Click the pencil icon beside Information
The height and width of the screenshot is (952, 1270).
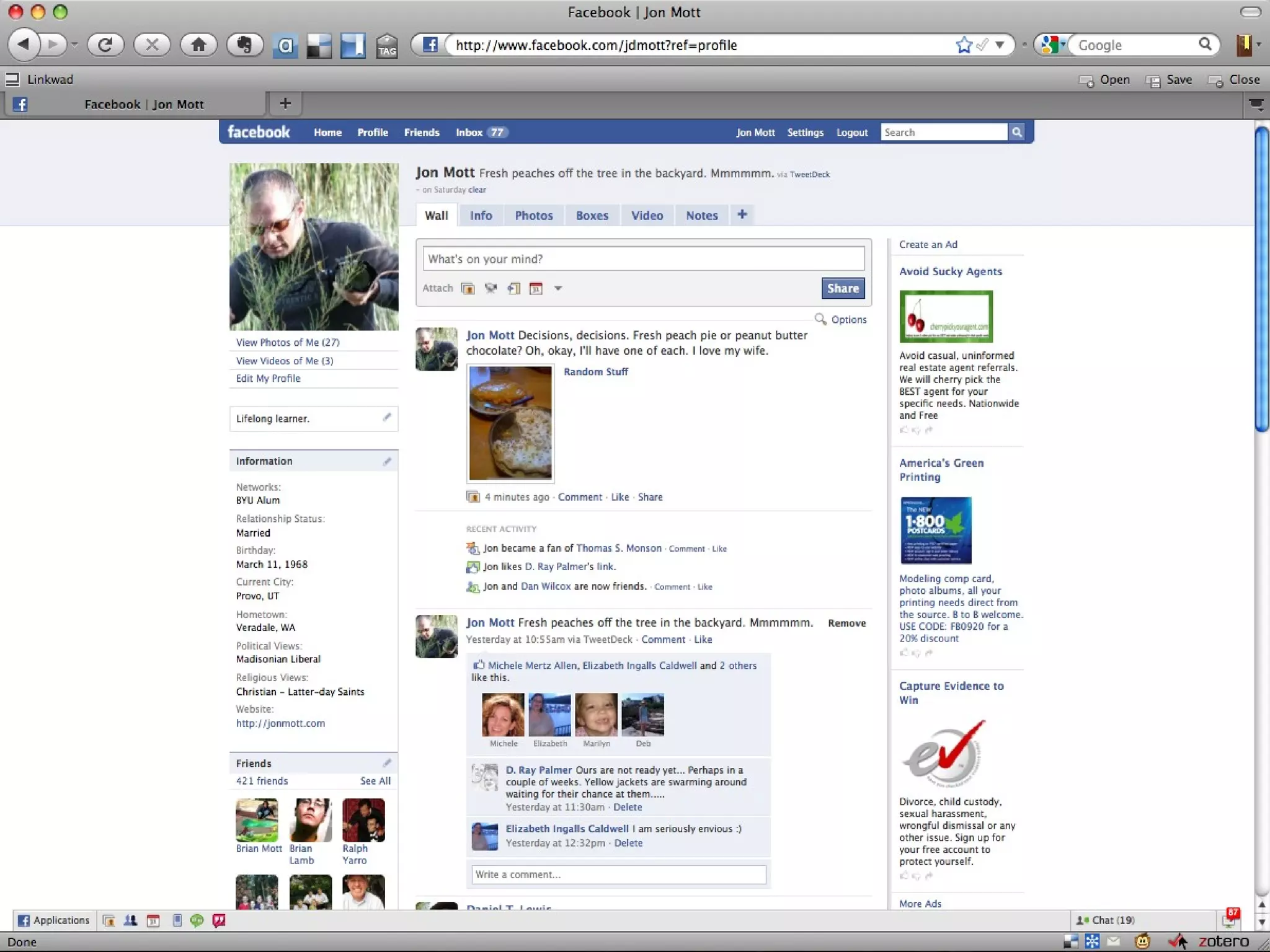387,461
